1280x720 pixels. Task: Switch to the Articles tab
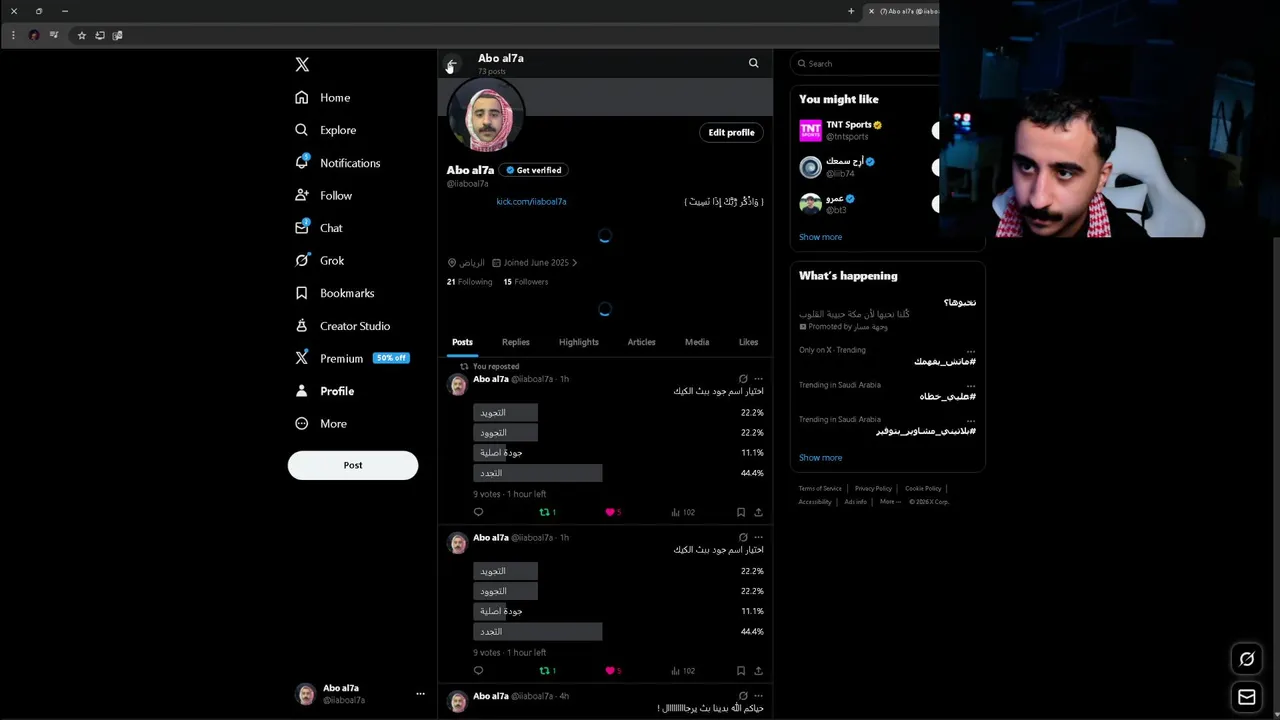642,342
